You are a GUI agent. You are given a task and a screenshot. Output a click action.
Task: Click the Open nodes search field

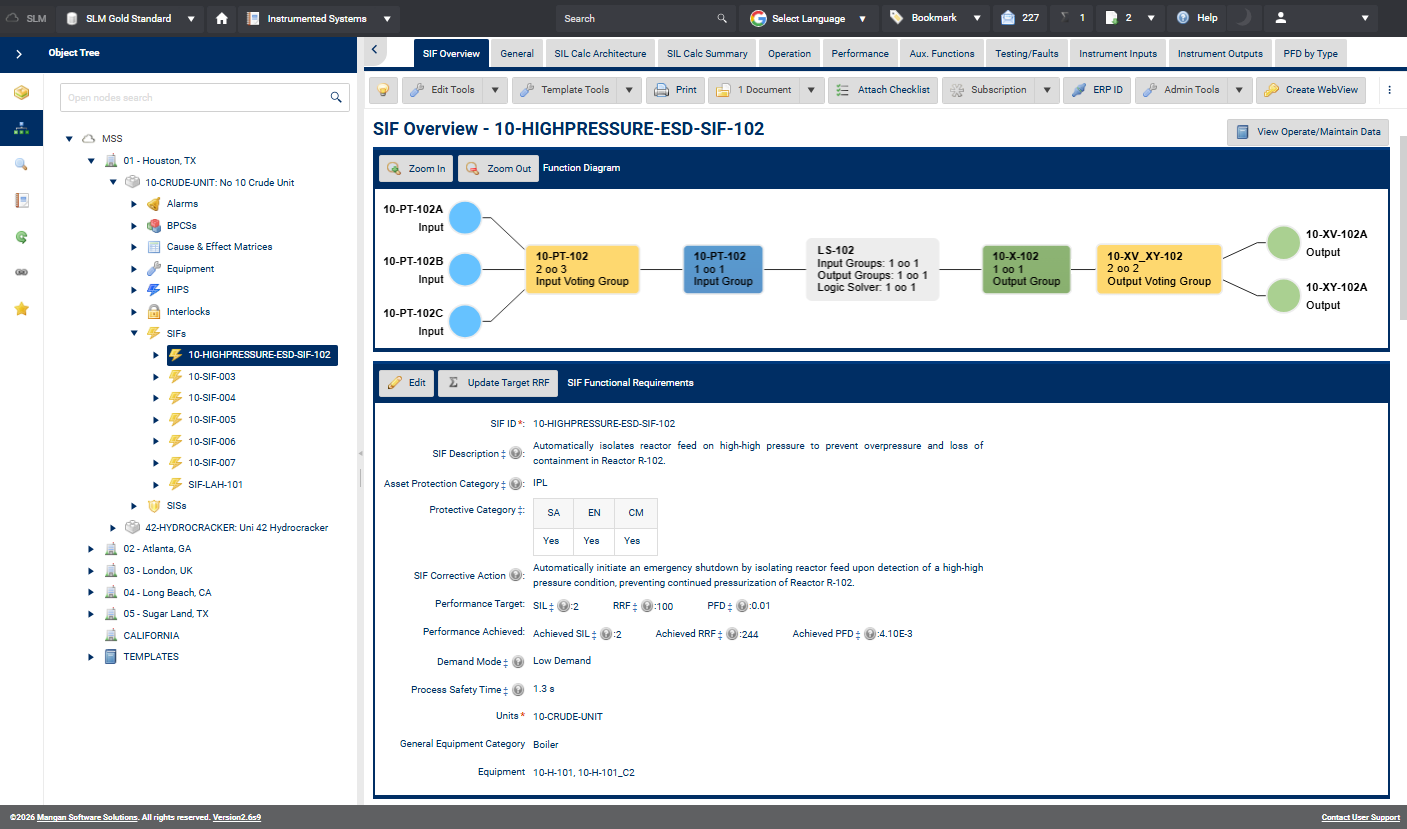click(195, 98)
